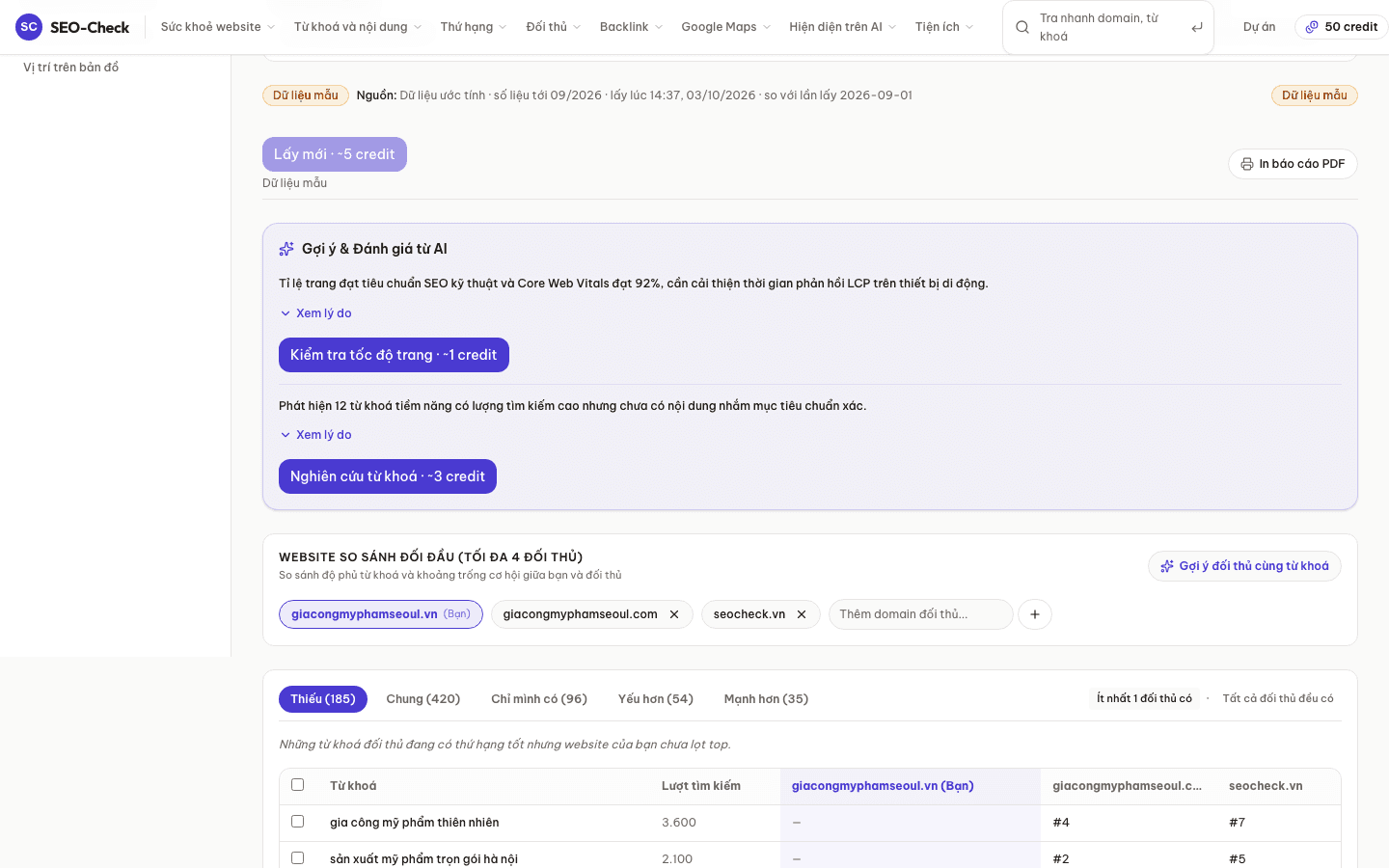Open the Đối thủ dropdown

pyautogui.click(x=554, y=27)
